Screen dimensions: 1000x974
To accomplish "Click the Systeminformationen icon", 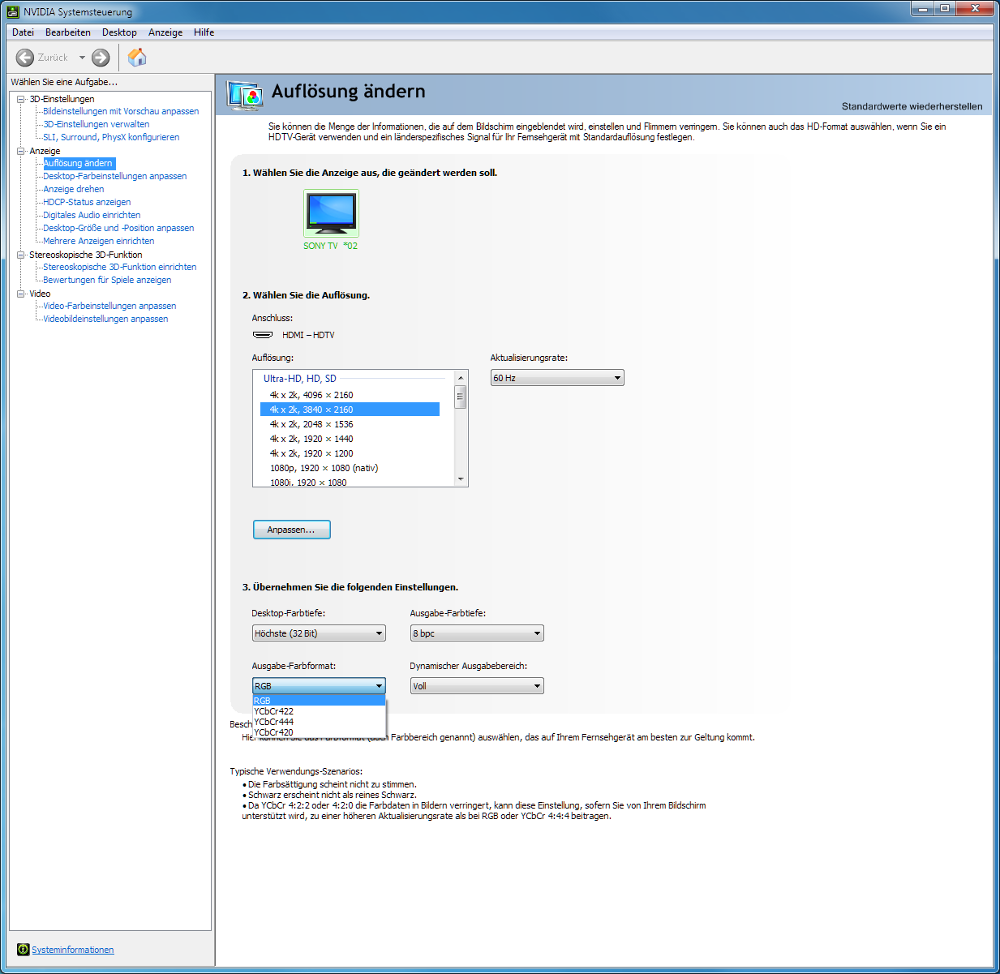I will point(23,949).
